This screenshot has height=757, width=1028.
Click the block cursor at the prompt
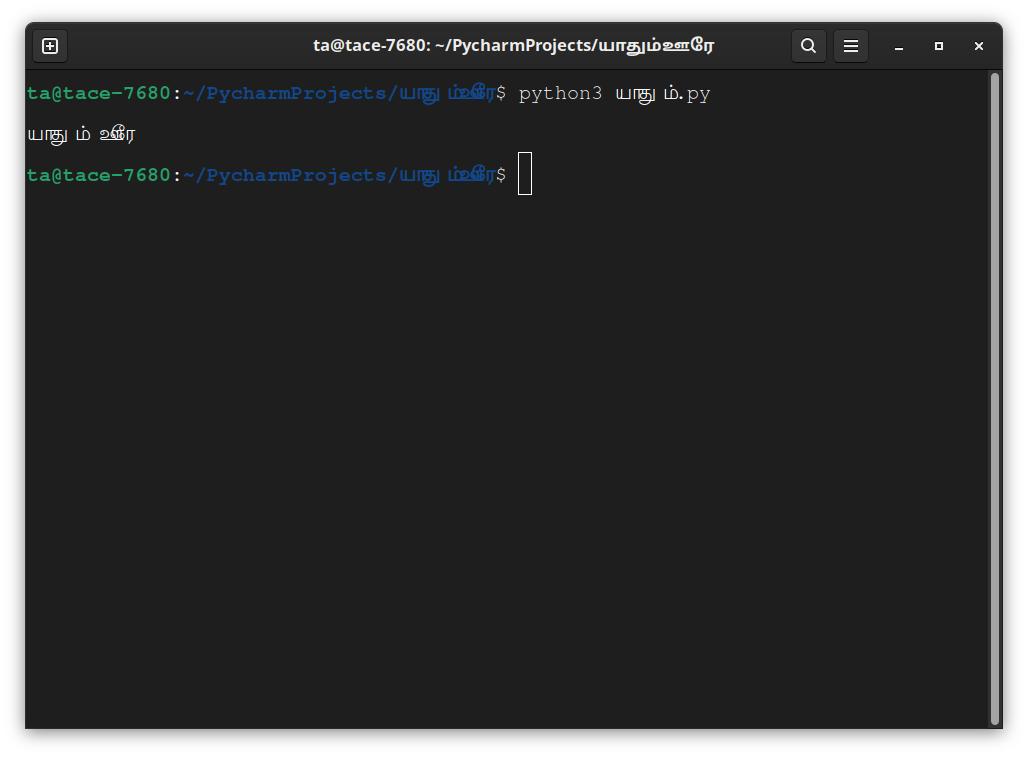pos(525,174)
